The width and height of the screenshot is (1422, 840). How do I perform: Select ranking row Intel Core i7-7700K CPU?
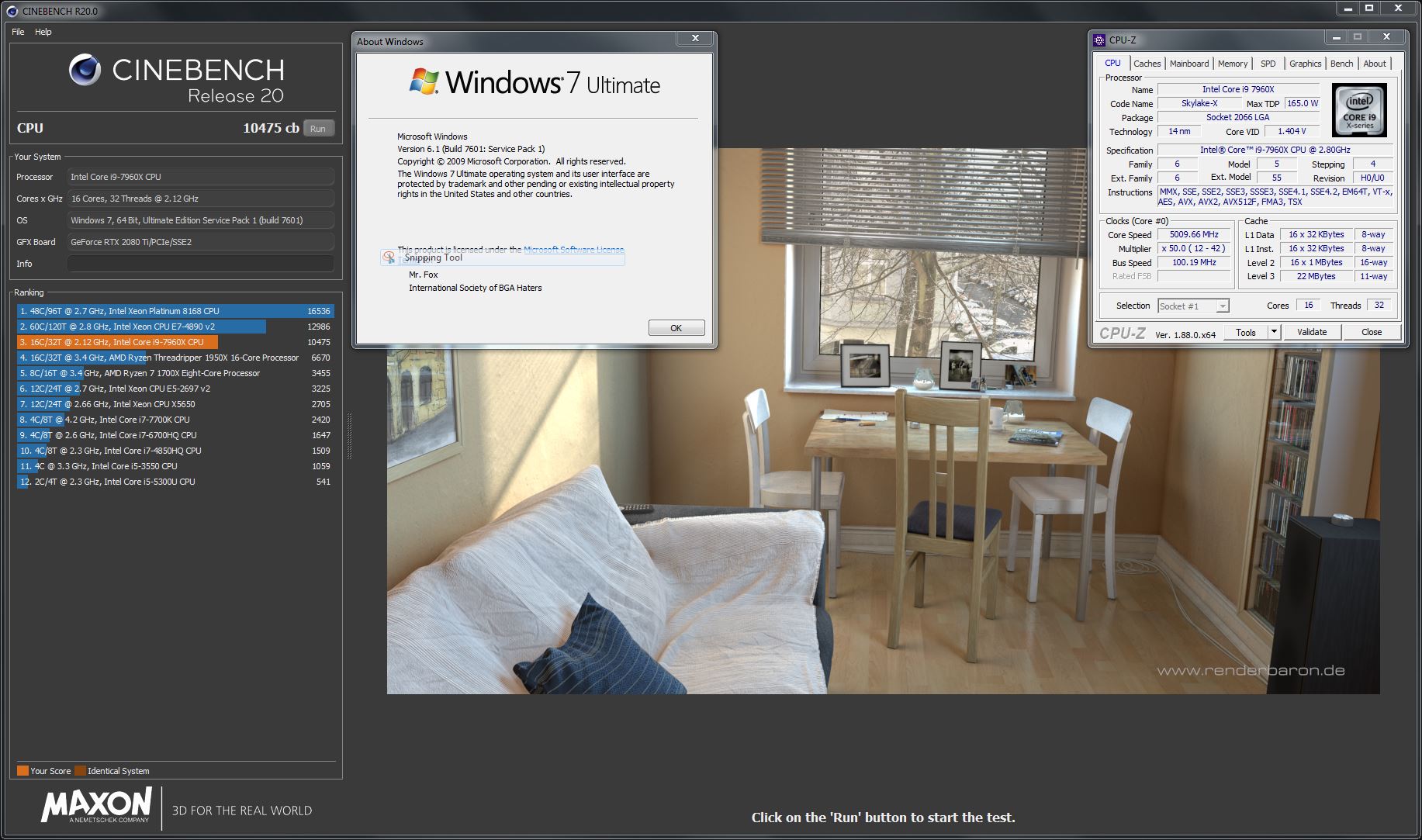[x=175, y=420]
